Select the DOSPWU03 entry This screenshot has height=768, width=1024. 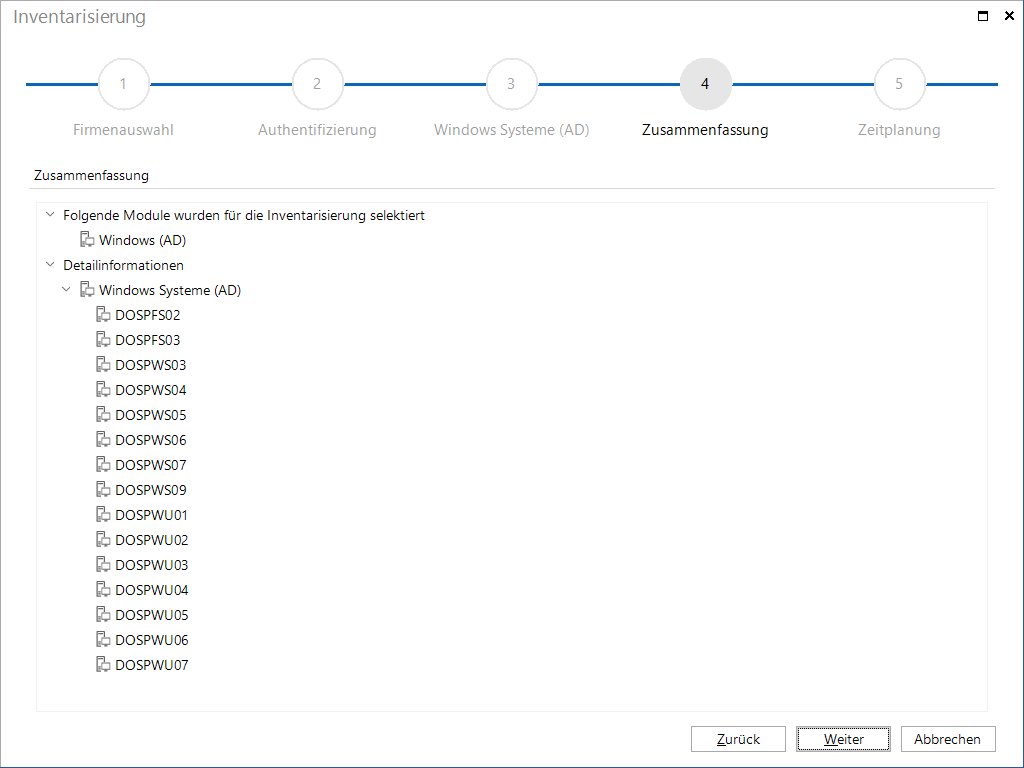click(x=152, y=564)
